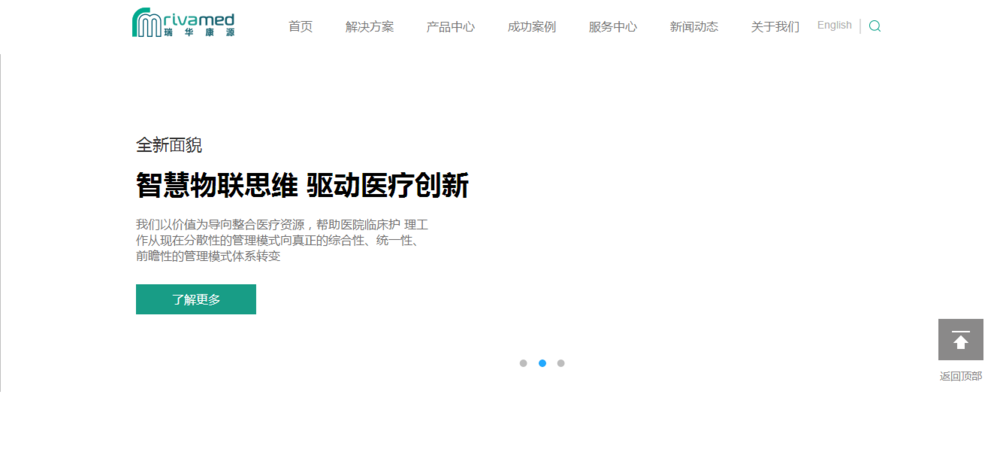Go to 首页 menu item

(300, 27)
